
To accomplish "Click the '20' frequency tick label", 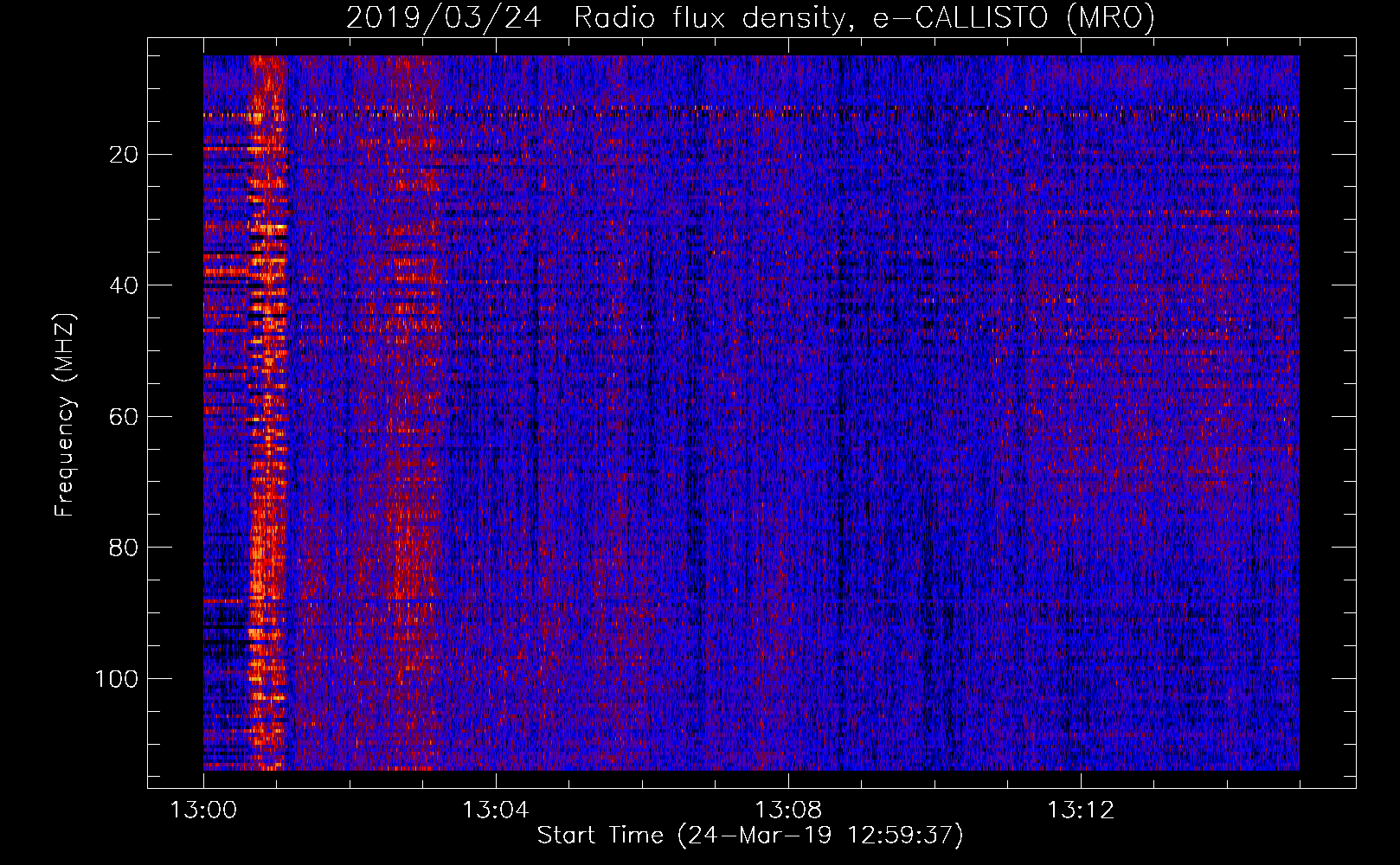I will 125,154.
